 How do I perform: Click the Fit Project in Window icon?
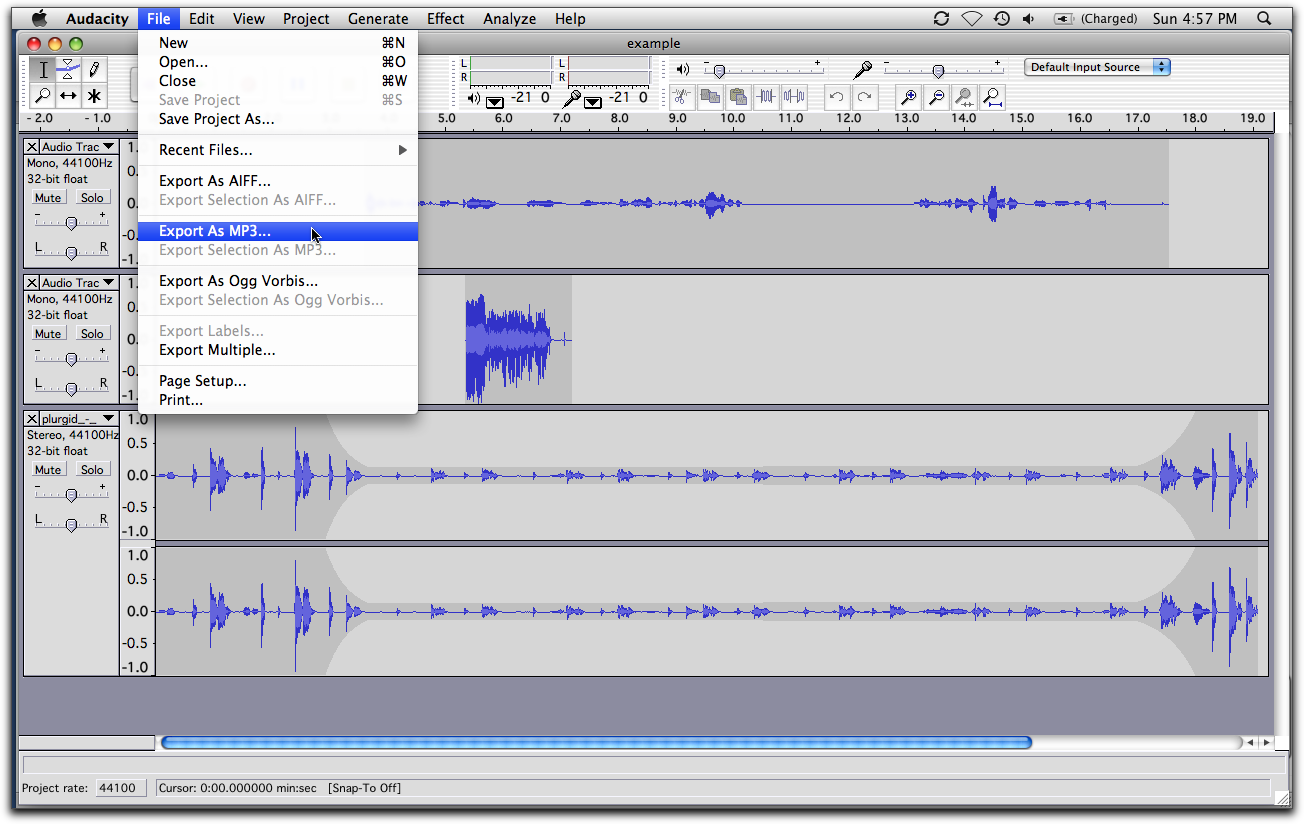pyautogui.click(x=991, y=96)
